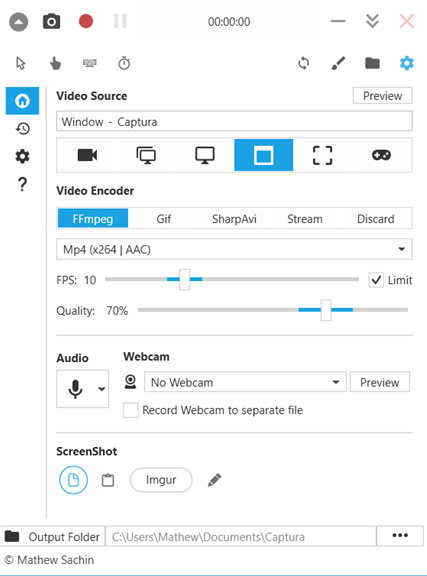Browse output folder with ellipsis button
The height and width of the screenshot is (576, 427).
(x=400, y=536)
